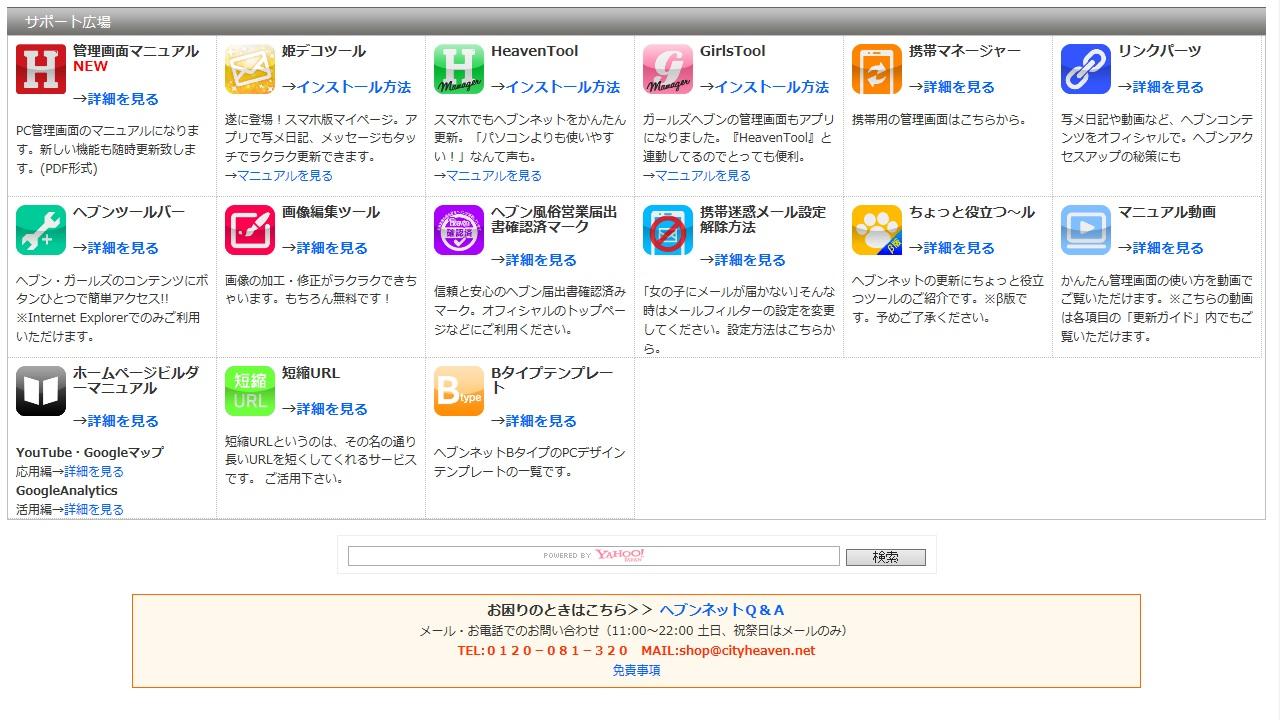Click the GirlsTool title text
The width and height of the screenshot is (1280, 720).
pos(733,51)
